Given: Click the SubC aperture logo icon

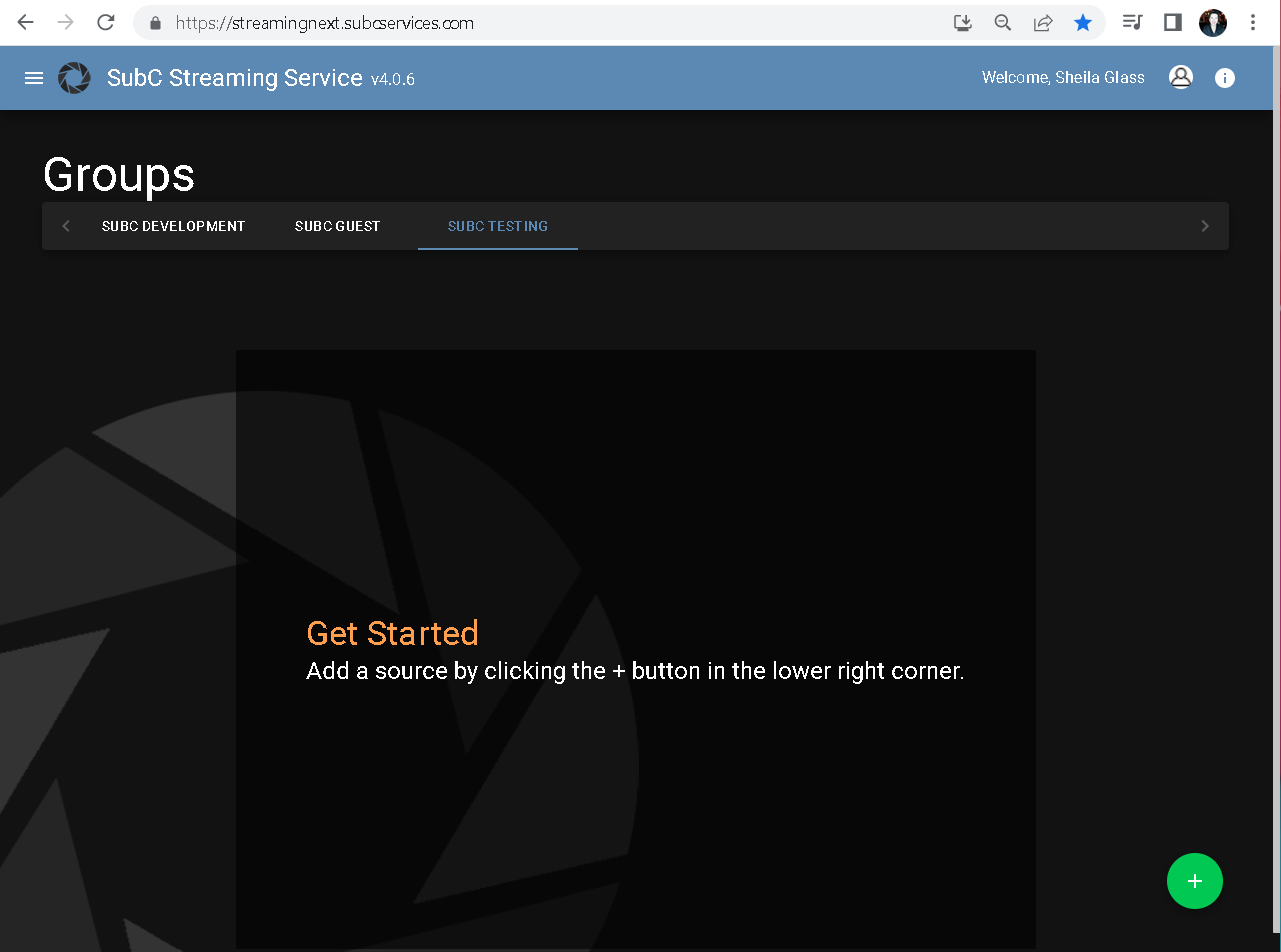Looking at the screenshot, I should 74,78.
